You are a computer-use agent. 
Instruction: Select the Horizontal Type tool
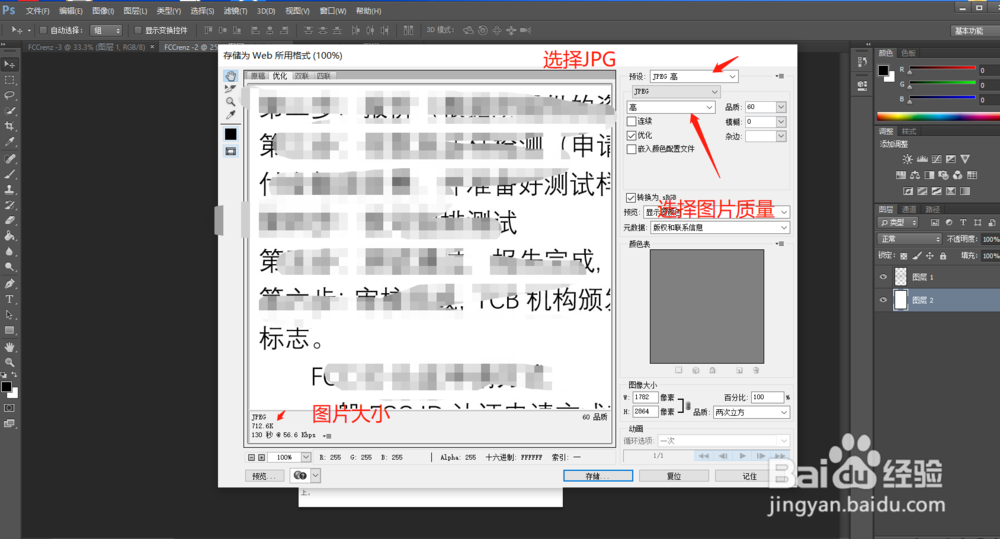(x=10, y=299)
